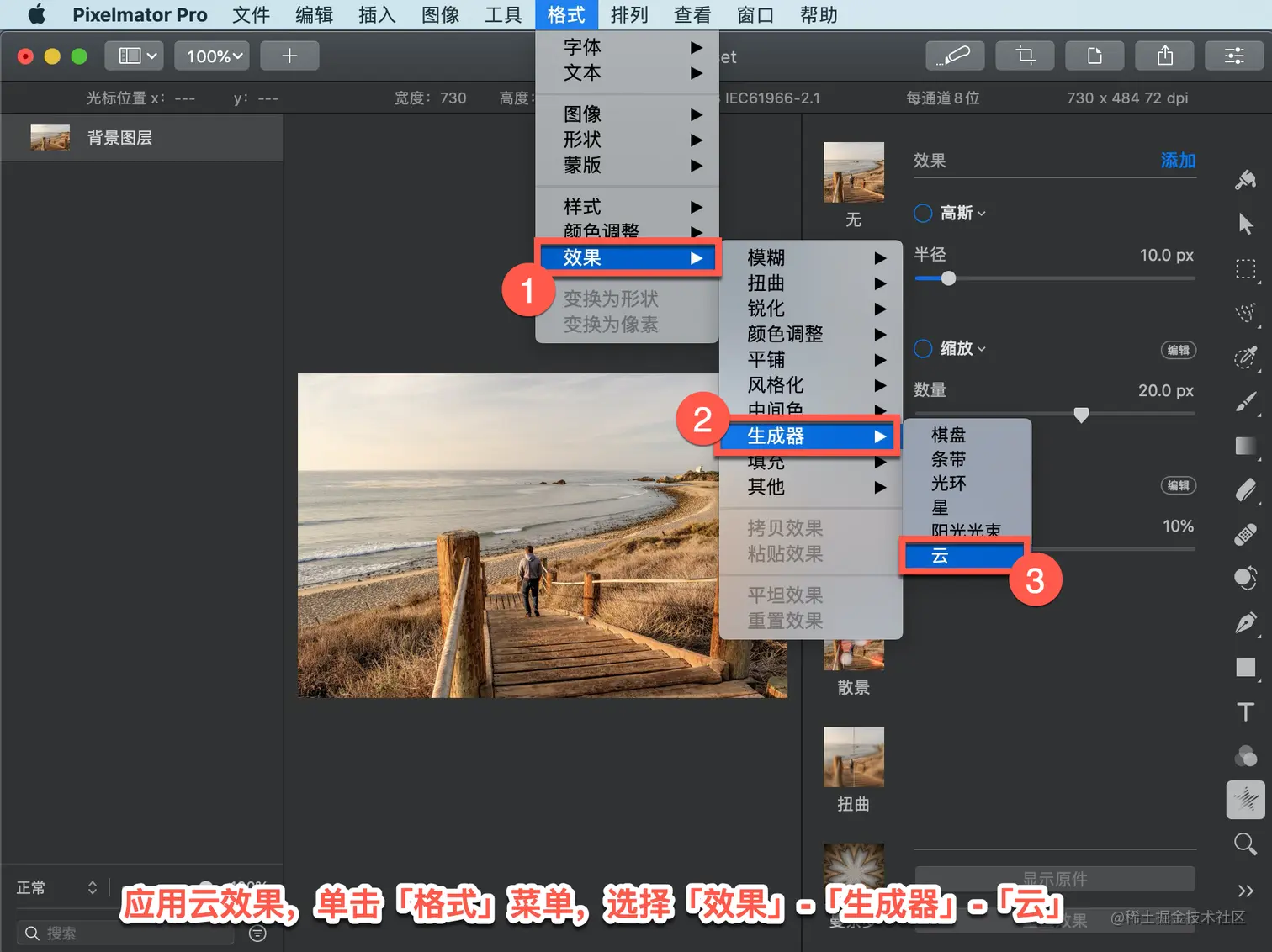
Task: Expand the 模糊 effects submenu
Action: (811, 257)
